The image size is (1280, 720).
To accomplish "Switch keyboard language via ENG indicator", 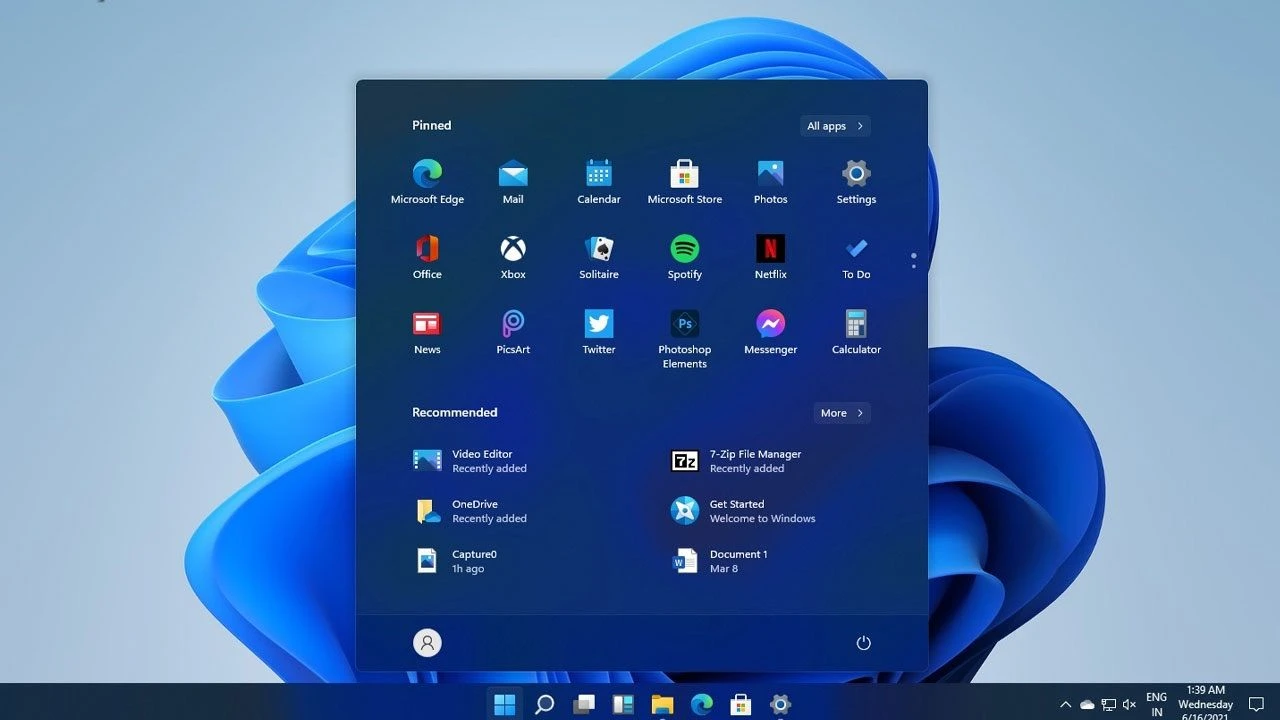I will (x=1156, y=703).
